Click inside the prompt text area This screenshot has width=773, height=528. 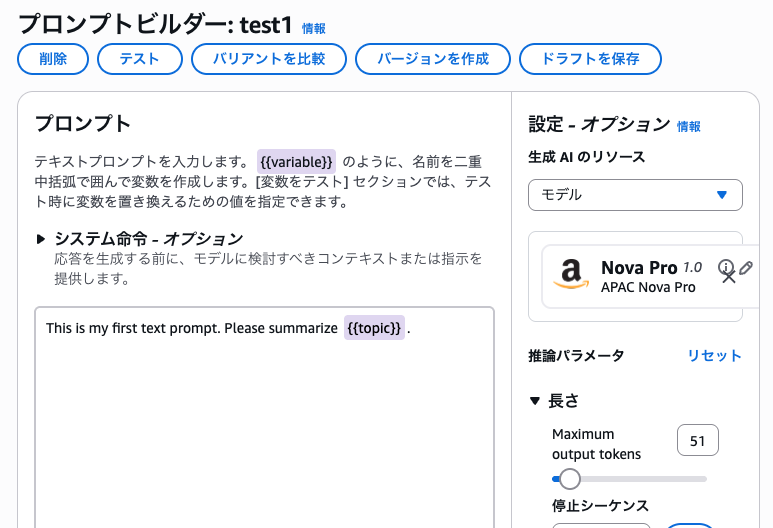[264, 430]
